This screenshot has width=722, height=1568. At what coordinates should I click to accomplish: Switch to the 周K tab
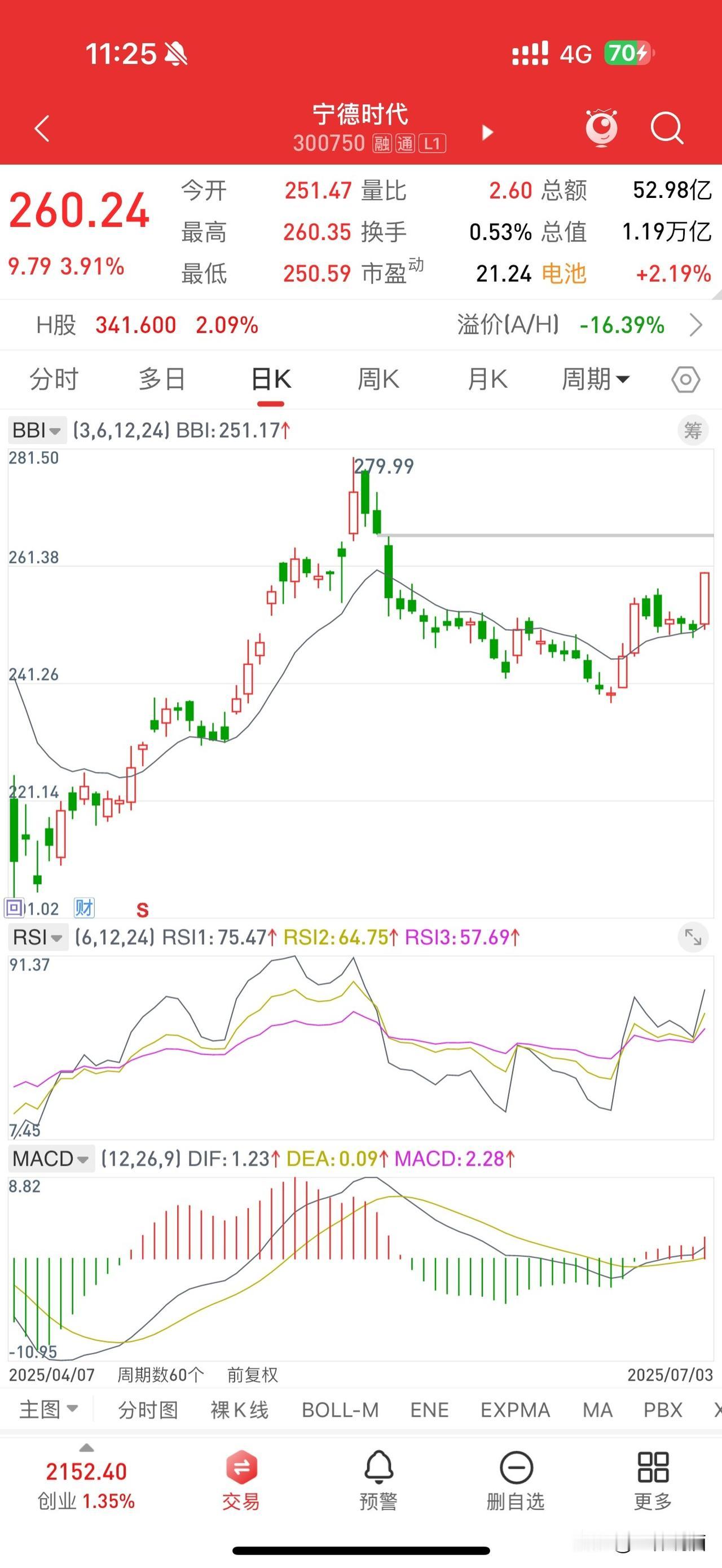tap(378, 379)
